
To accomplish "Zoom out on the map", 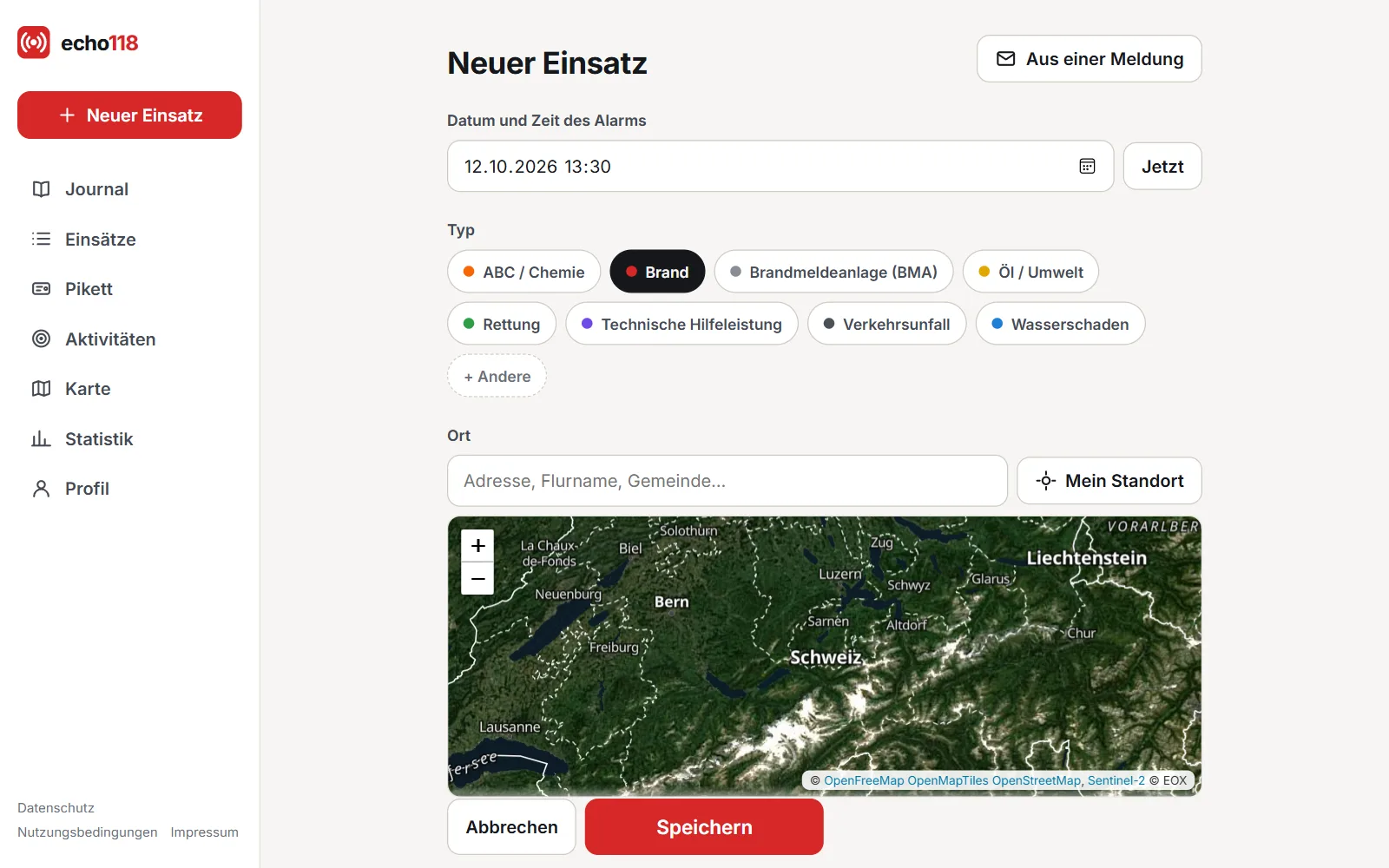I will (477, 578).
